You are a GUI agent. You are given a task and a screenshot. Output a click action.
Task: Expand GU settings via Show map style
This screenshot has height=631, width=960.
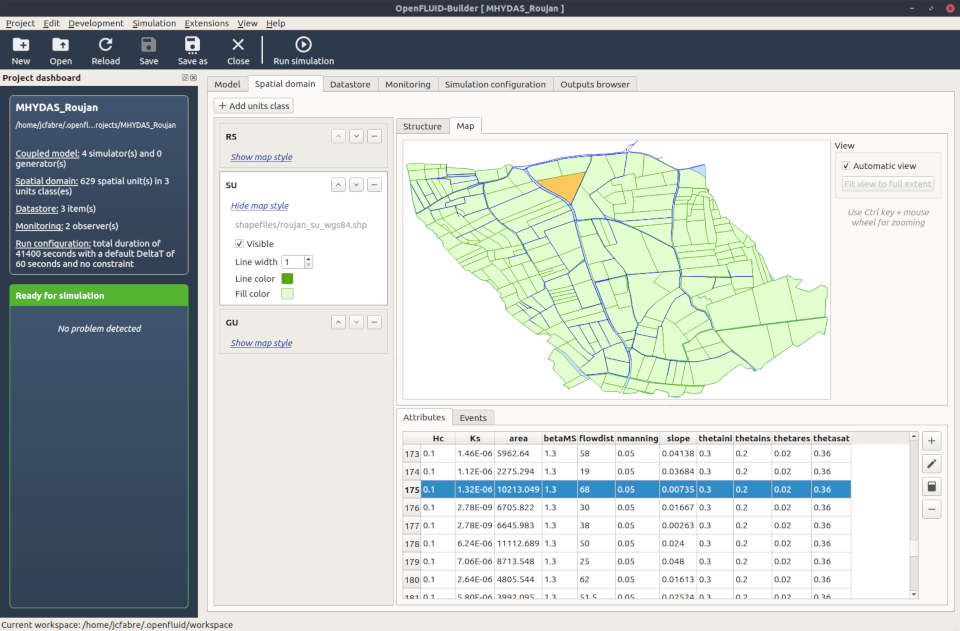(x=261, y=343)
